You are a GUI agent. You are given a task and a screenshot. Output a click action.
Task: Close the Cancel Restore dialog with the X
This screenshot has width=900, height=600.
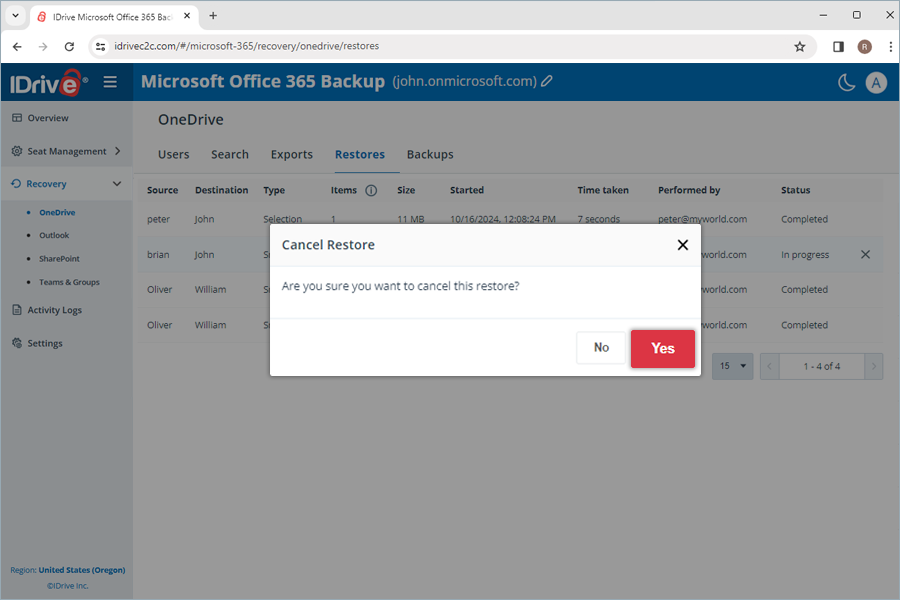[x=683, y=244]
